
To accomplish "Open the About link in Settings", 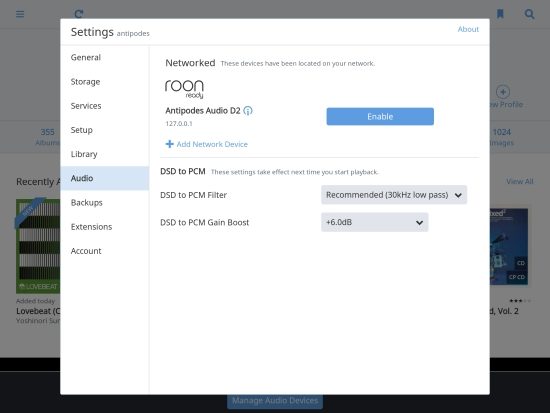I will (468, 29).
